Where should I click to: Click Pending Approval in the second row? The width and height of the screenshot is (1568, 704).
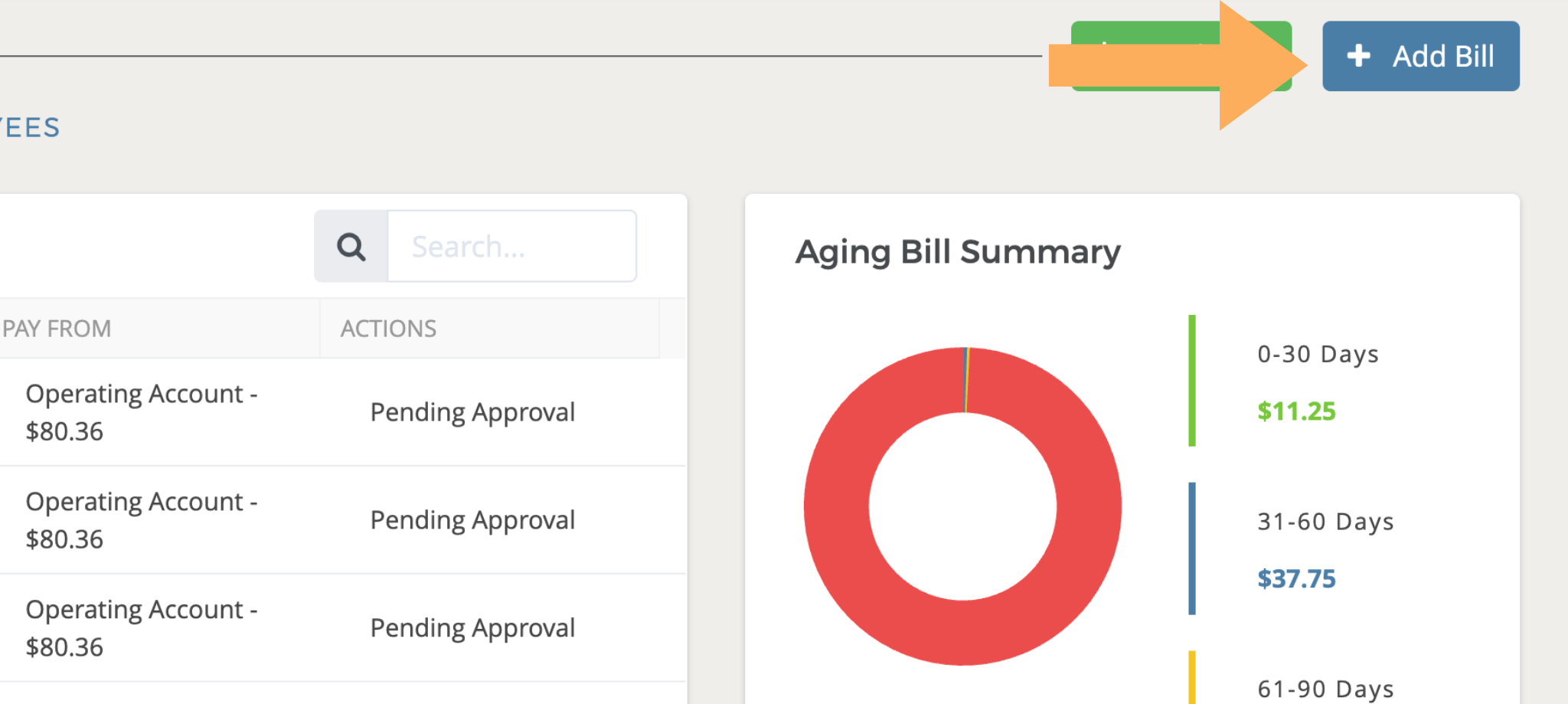pyautogui.click(x=472, y=520)
